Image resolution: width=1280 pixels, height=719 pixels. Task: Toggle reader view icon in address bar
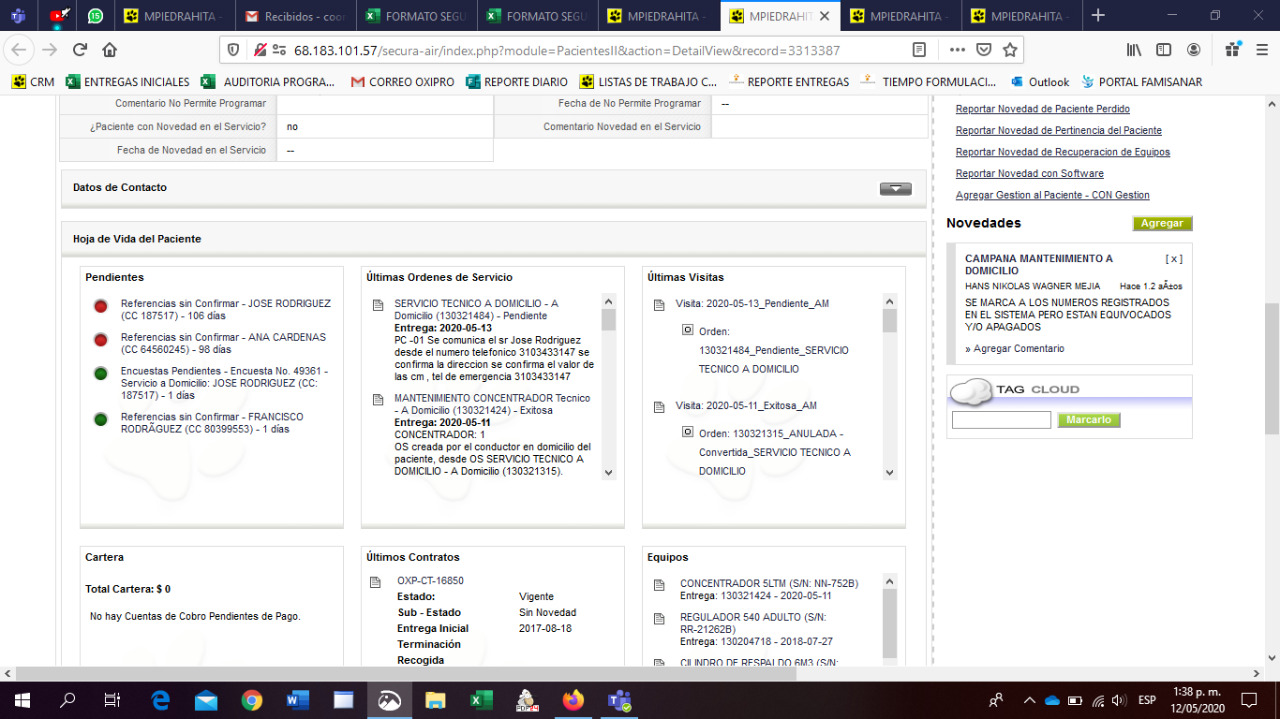coord(919,50)
